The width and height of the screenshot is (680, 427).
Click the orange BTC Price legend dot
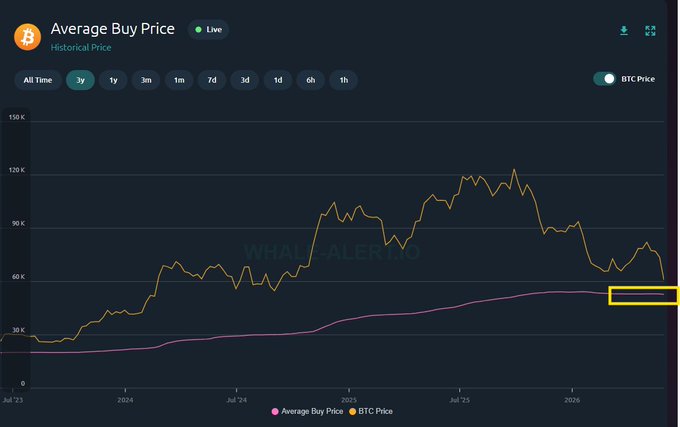352,411
